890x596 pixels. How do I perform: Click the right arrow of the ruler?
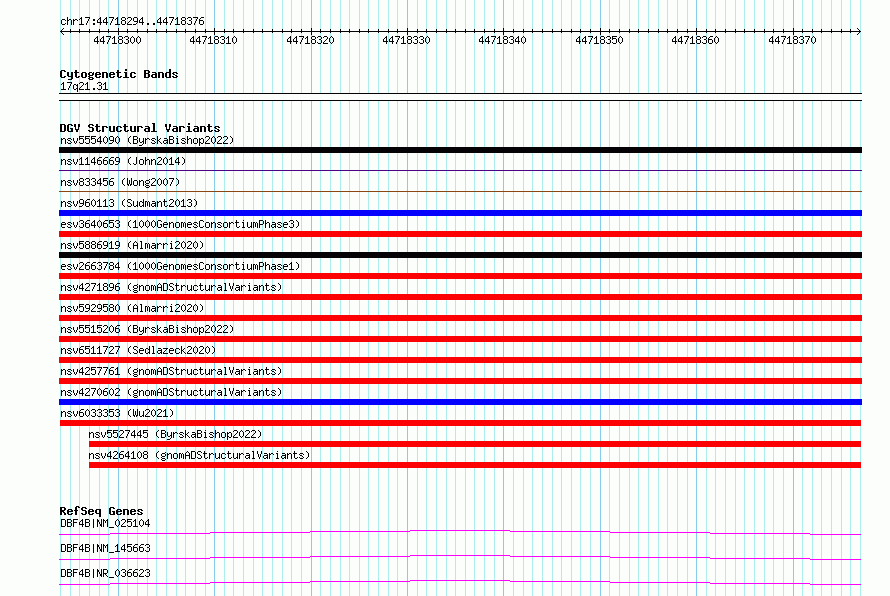pyautogui.click(x=859, y=31)
